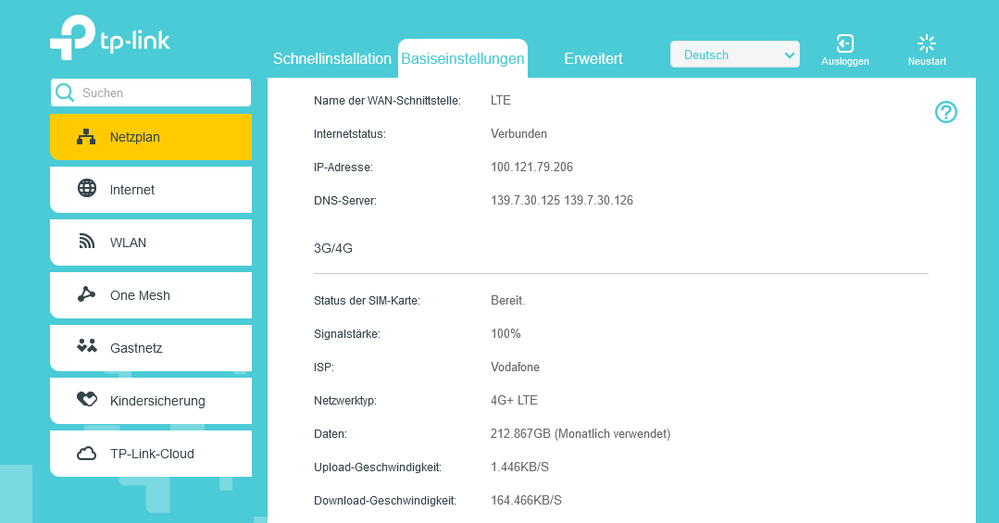Click the DNS server value 139.7.30.125 139.7.30.126
This screenshot has width=999, height=523.
[x=562, y=200]
